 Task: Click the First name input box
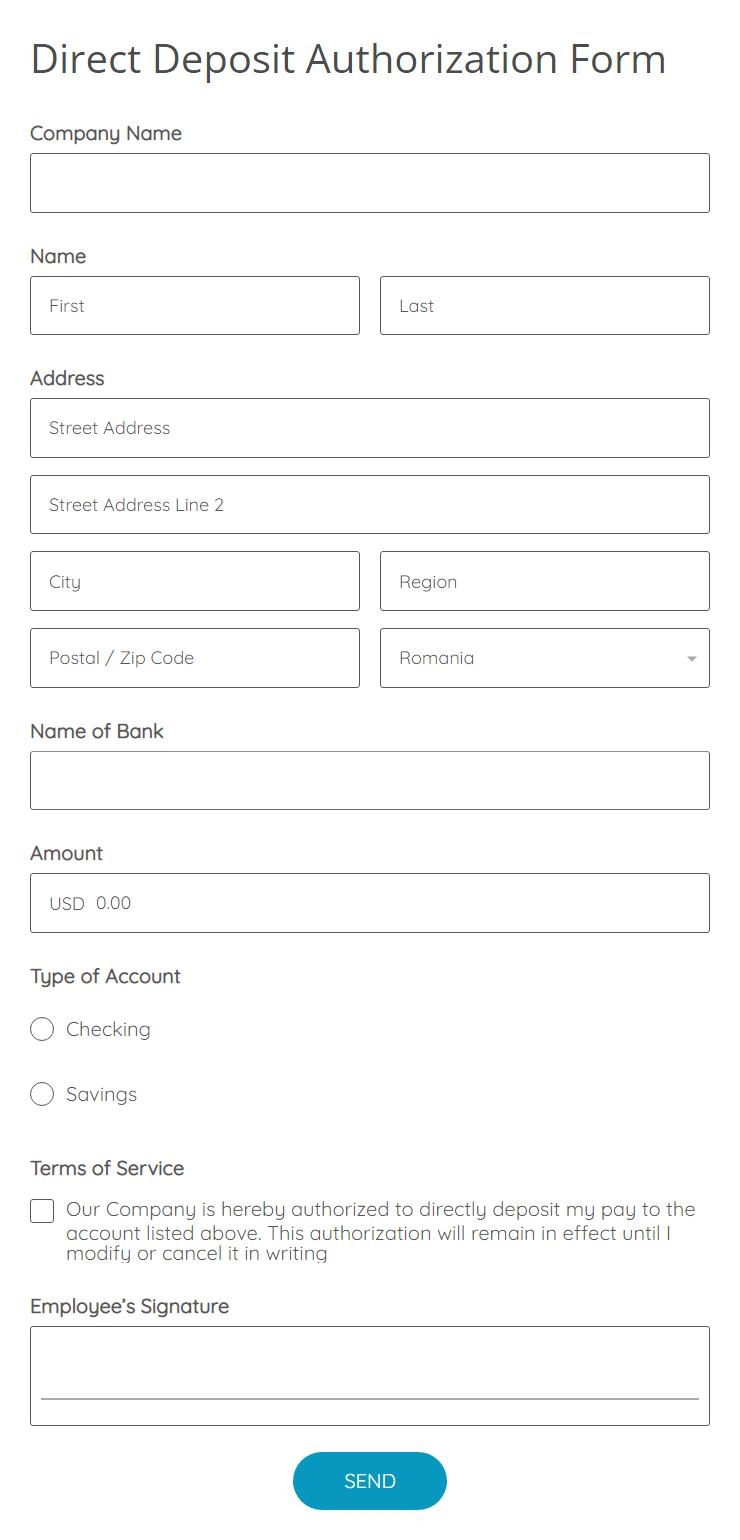pos(195,305)
